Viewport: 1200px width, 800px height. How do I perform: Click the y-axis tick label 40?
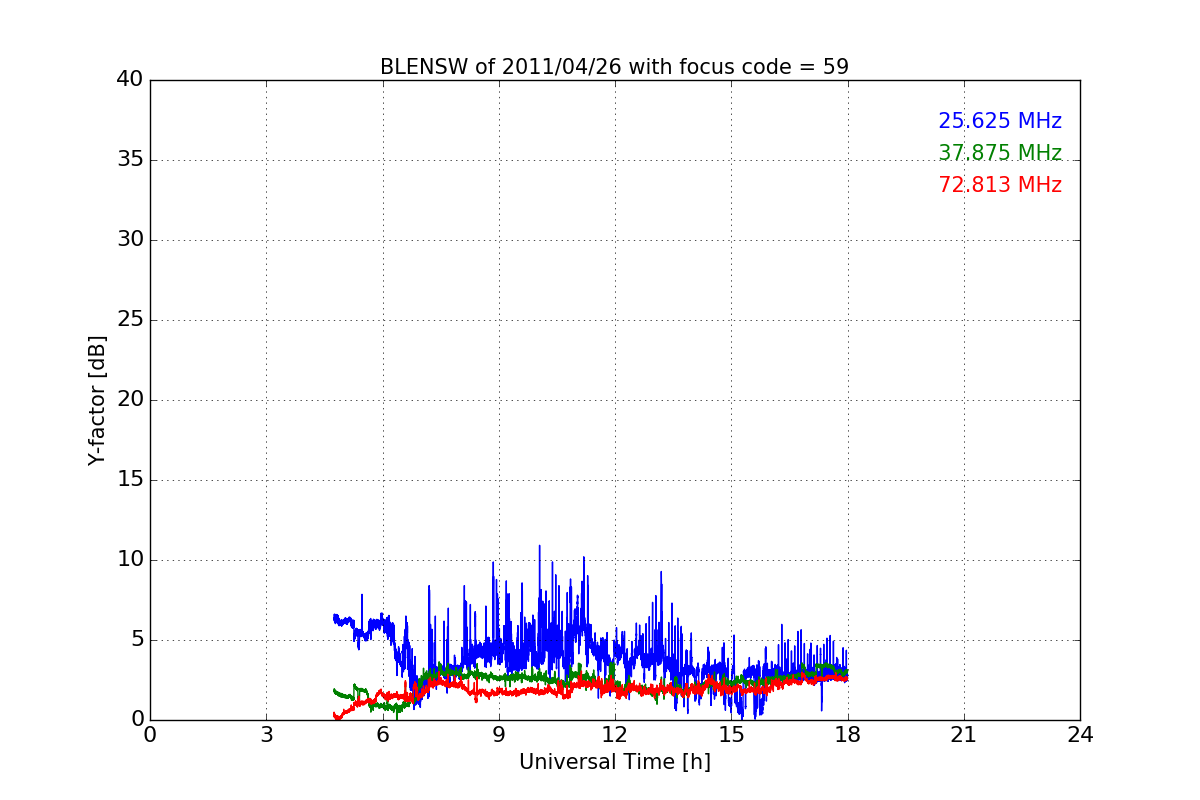(x=130, y=80)
